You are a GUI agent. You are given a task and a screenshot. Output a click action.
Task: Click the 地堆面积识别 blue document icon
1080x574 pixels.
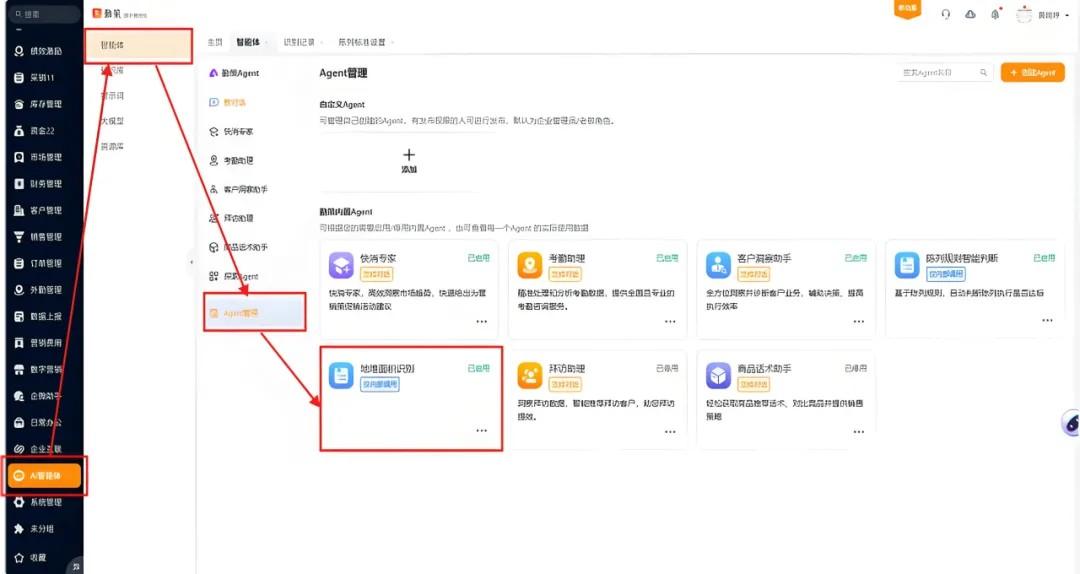341,375
